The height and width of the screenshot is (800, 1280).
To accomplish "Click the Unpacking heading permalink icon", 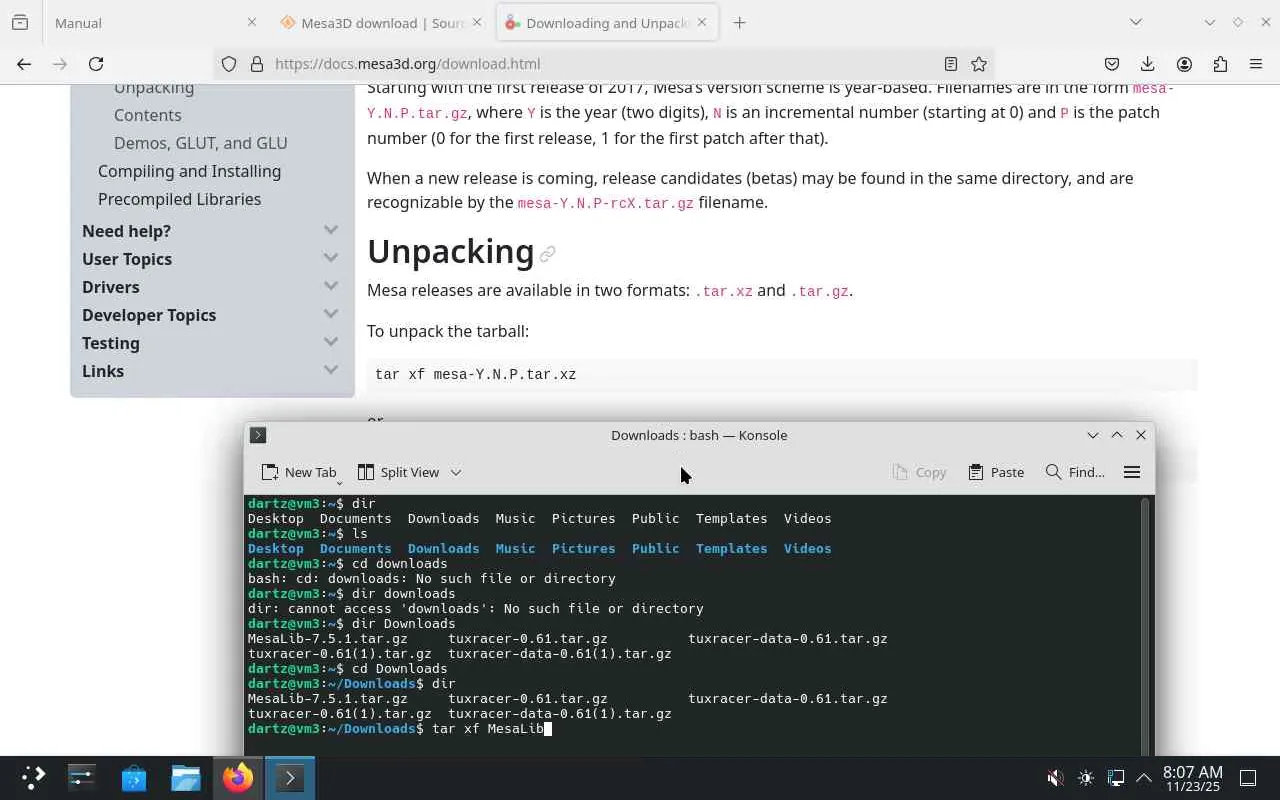I will (547, 254).
